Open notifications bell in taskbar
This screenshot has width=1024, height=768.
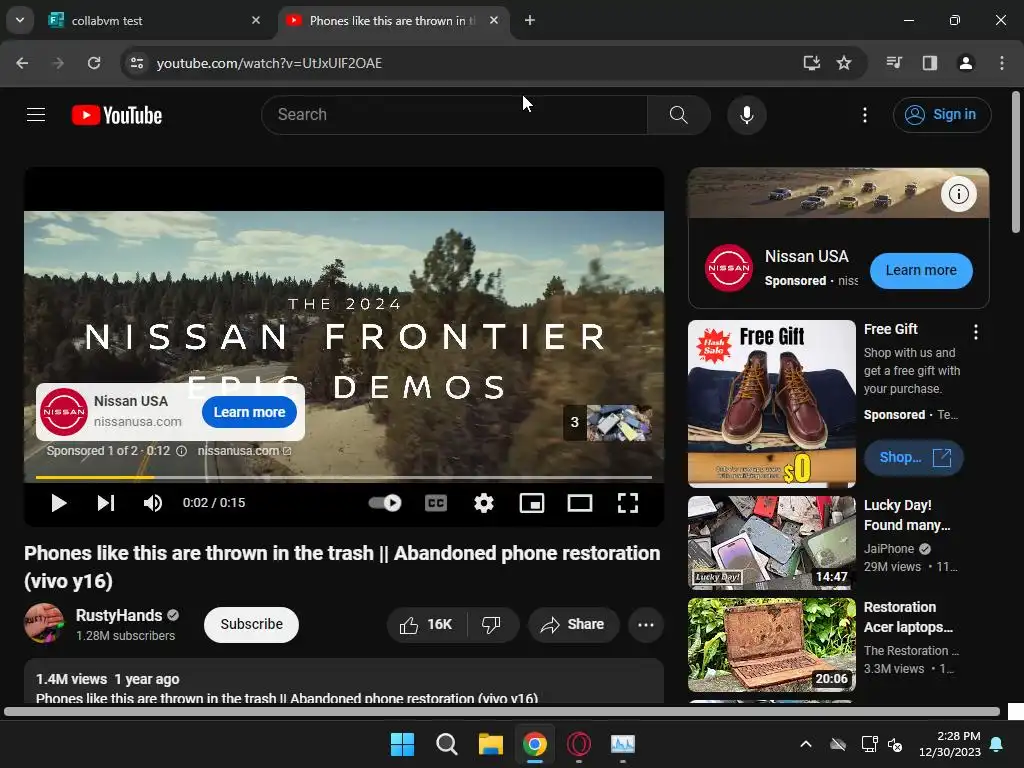point(997,744)
